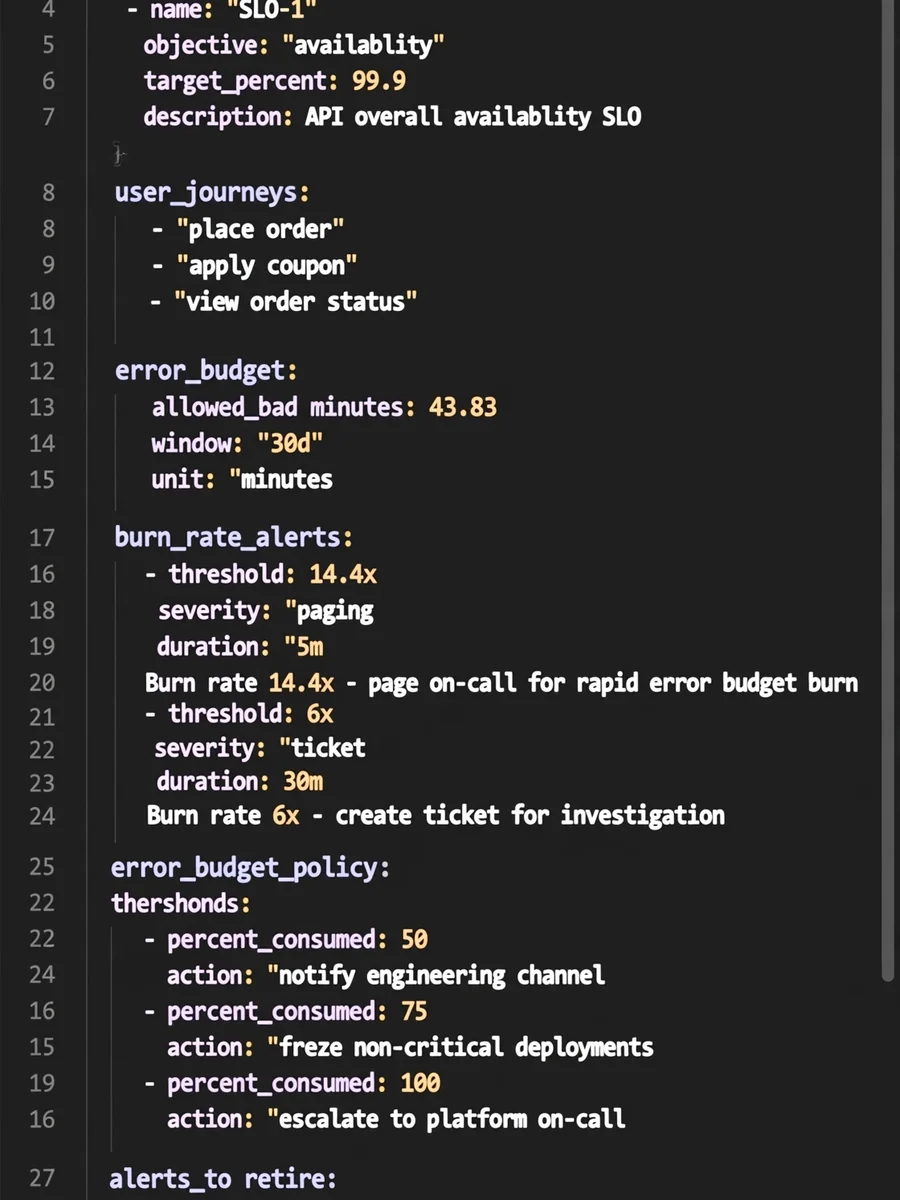
Task: Click the '- threshold: 6x' line
Action: tap(239, 713)
